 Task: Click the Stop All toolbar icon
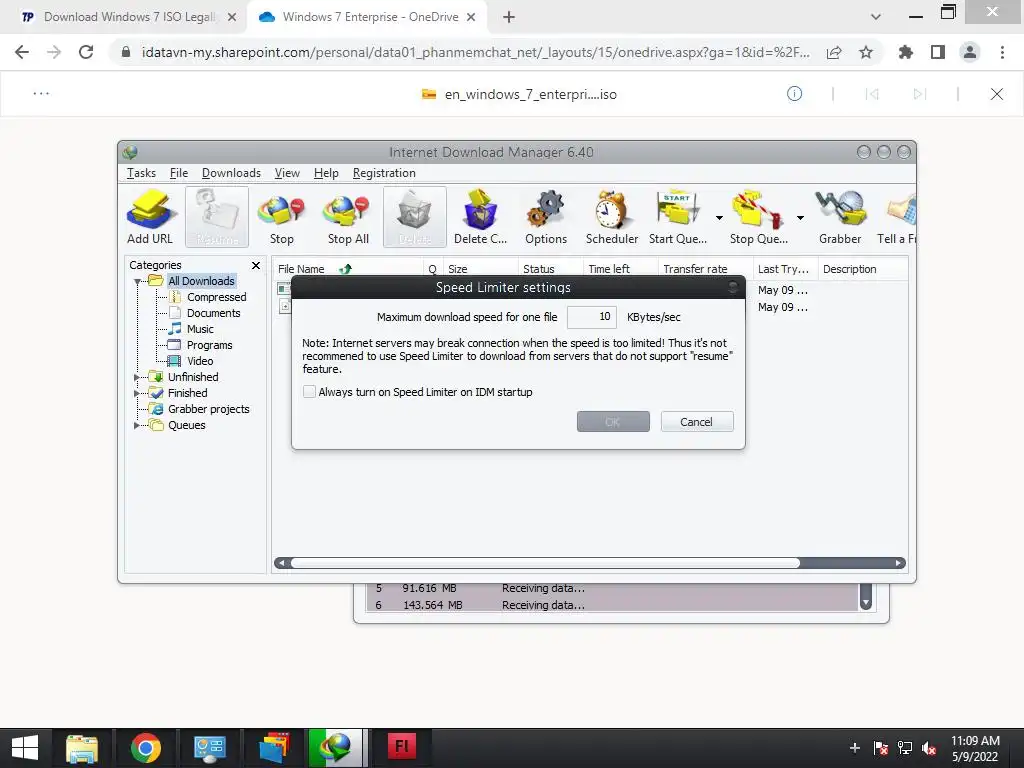[x=348, y=217]
